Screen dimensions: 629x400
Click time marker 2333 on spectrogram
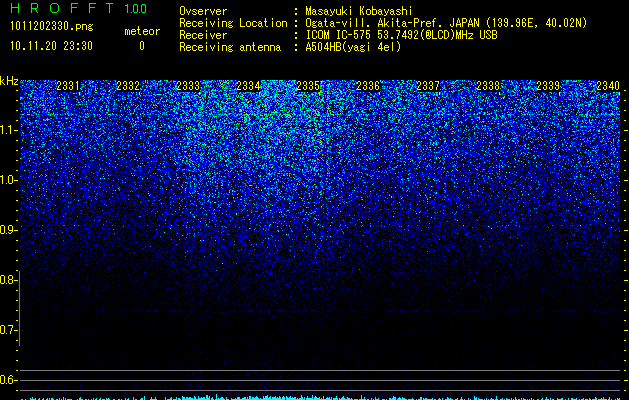point(188,86)
